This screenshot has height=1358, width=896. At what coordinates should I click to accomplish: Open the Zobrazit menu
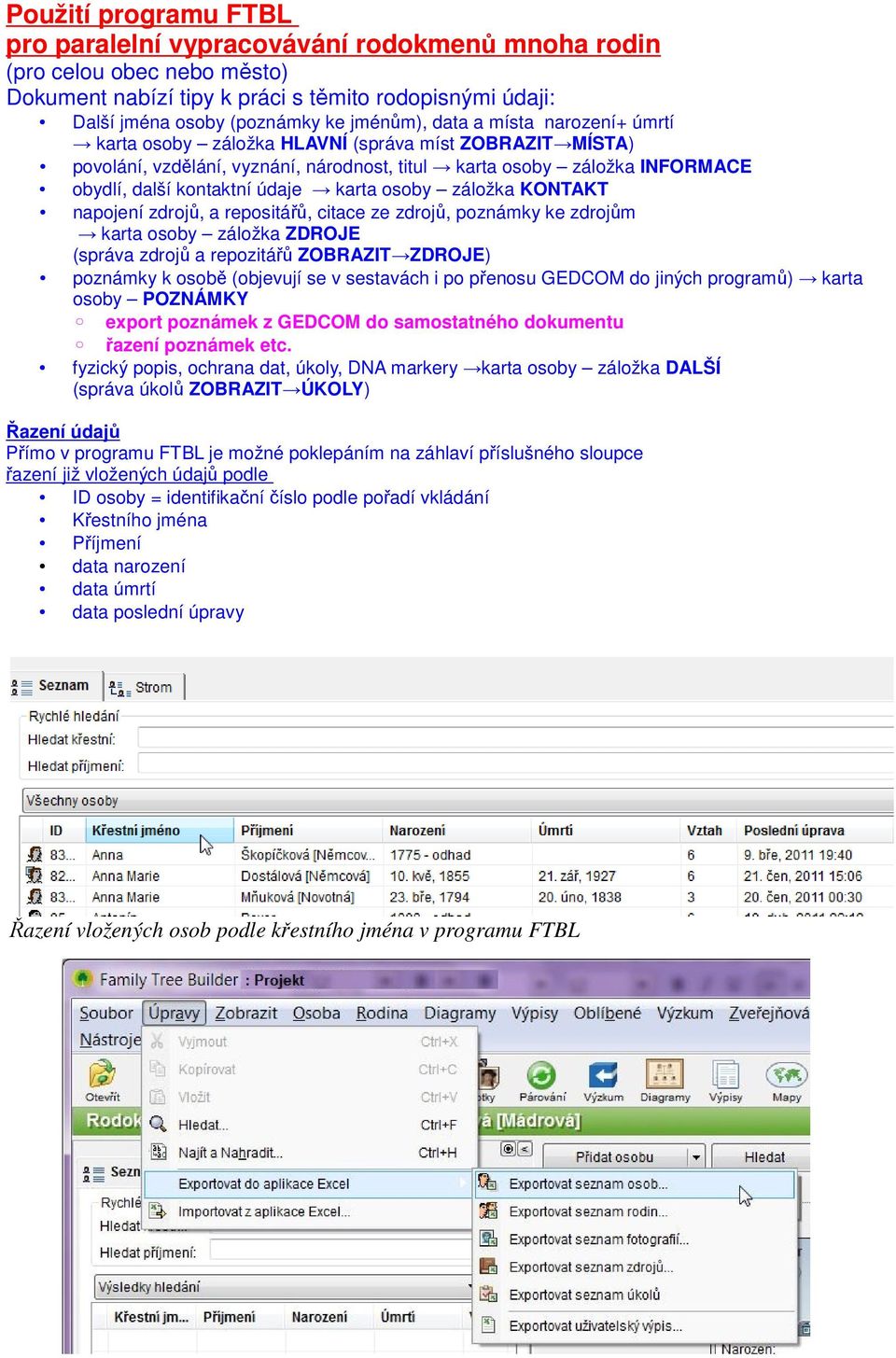(246, 1013)
